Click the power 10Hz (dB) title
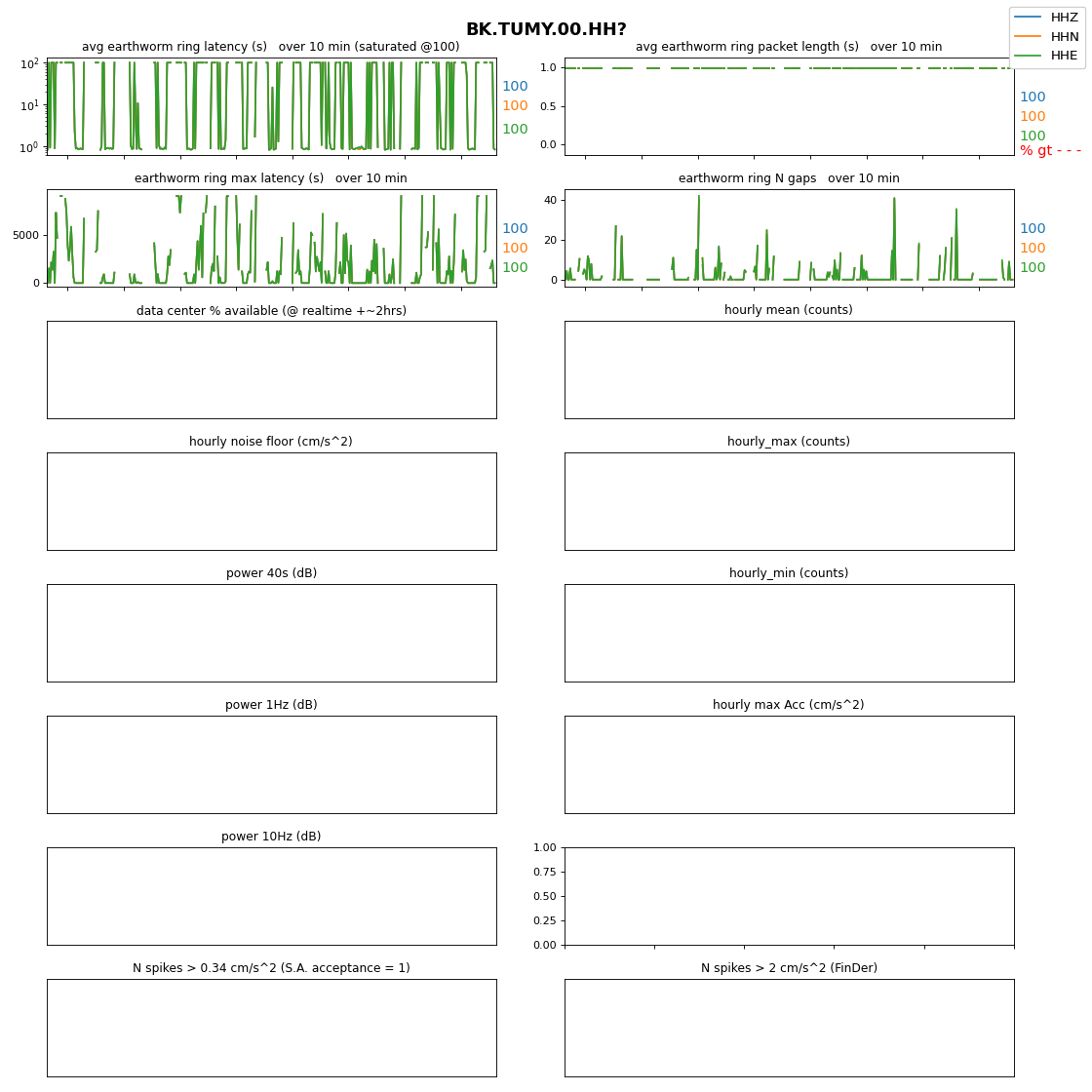Screen dimensions: 1092x1092 (271, 837)
